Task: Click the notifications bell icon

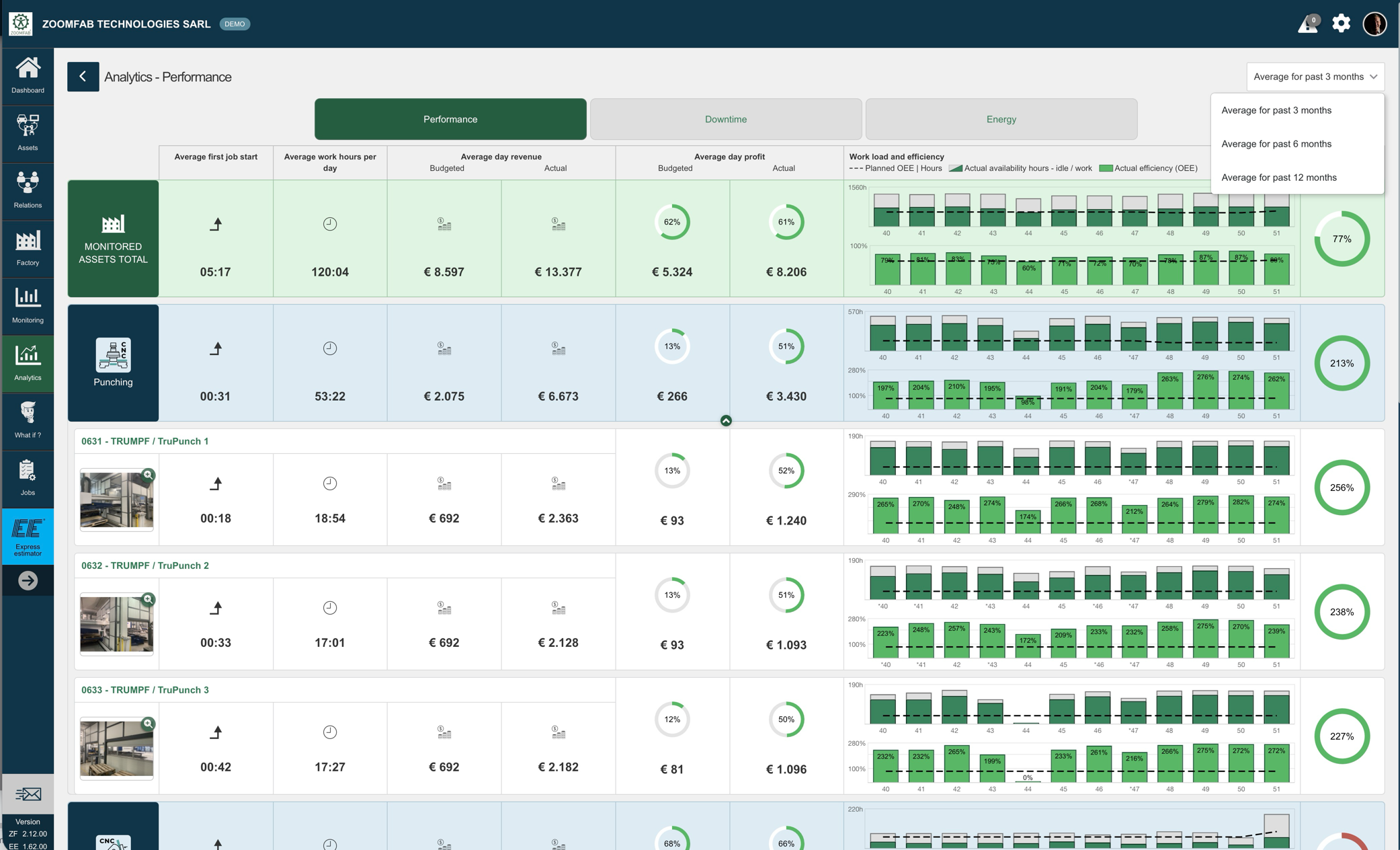Action: tap(1307, 24)
